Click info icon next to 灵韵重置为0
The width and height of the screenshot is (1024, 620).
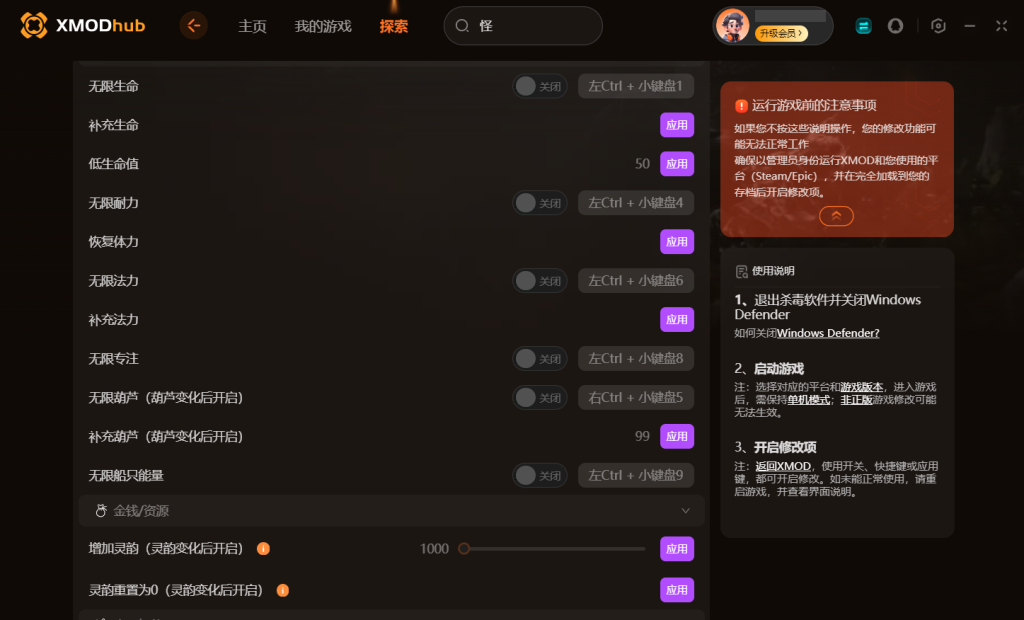click(283, 591)
